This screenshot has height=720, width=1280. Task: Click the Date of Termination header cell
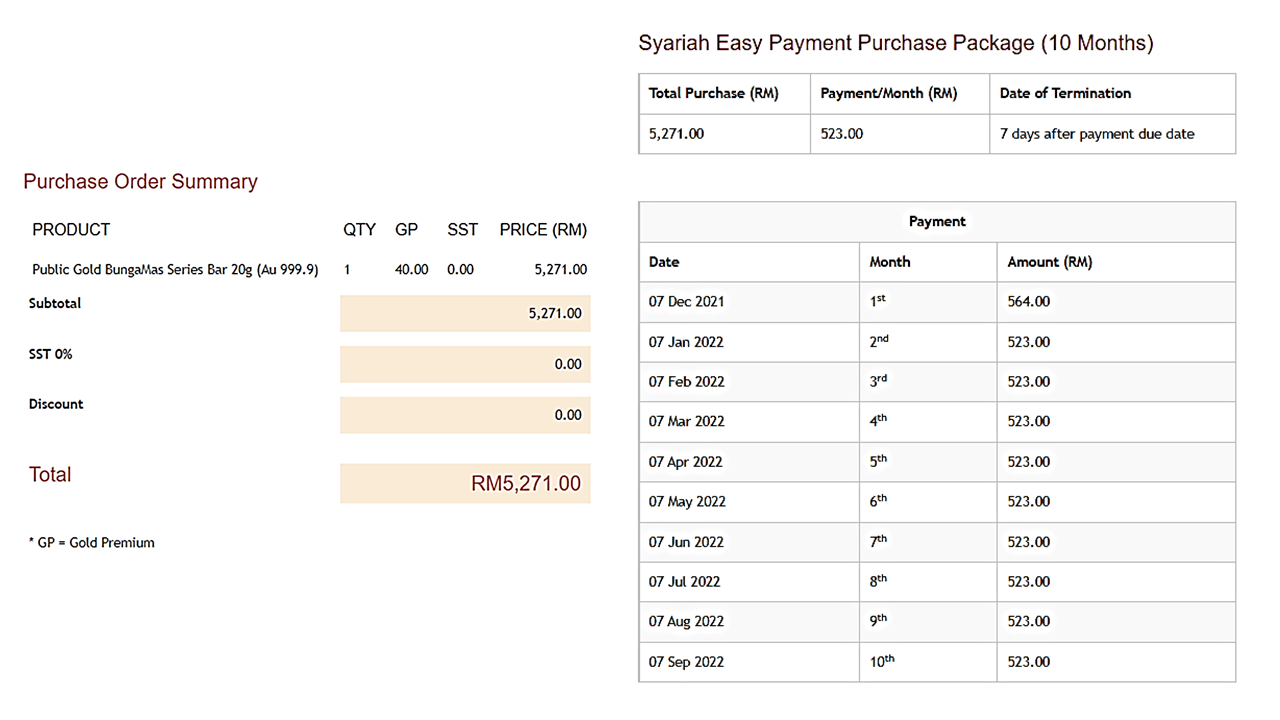1064,93
